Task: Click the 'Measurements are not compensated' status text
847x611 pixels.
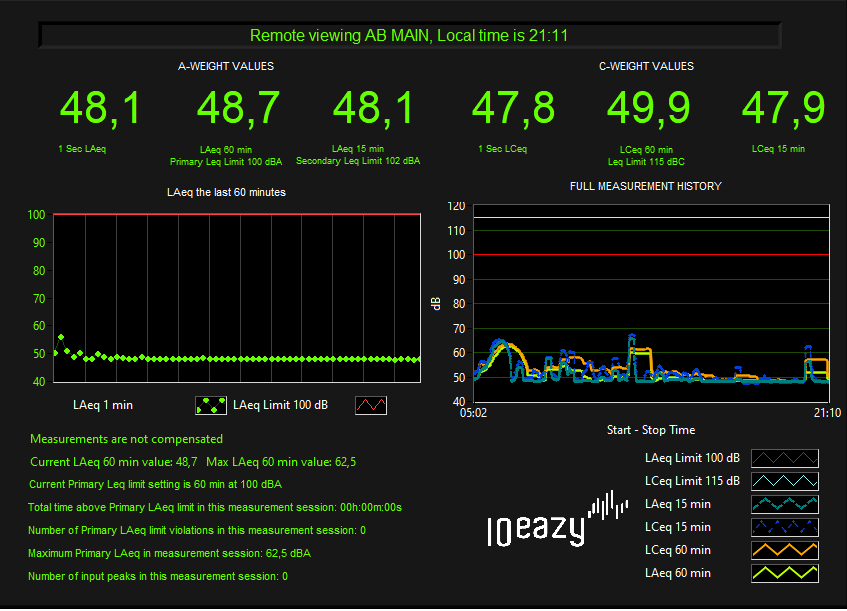Action: click(126, 439)
